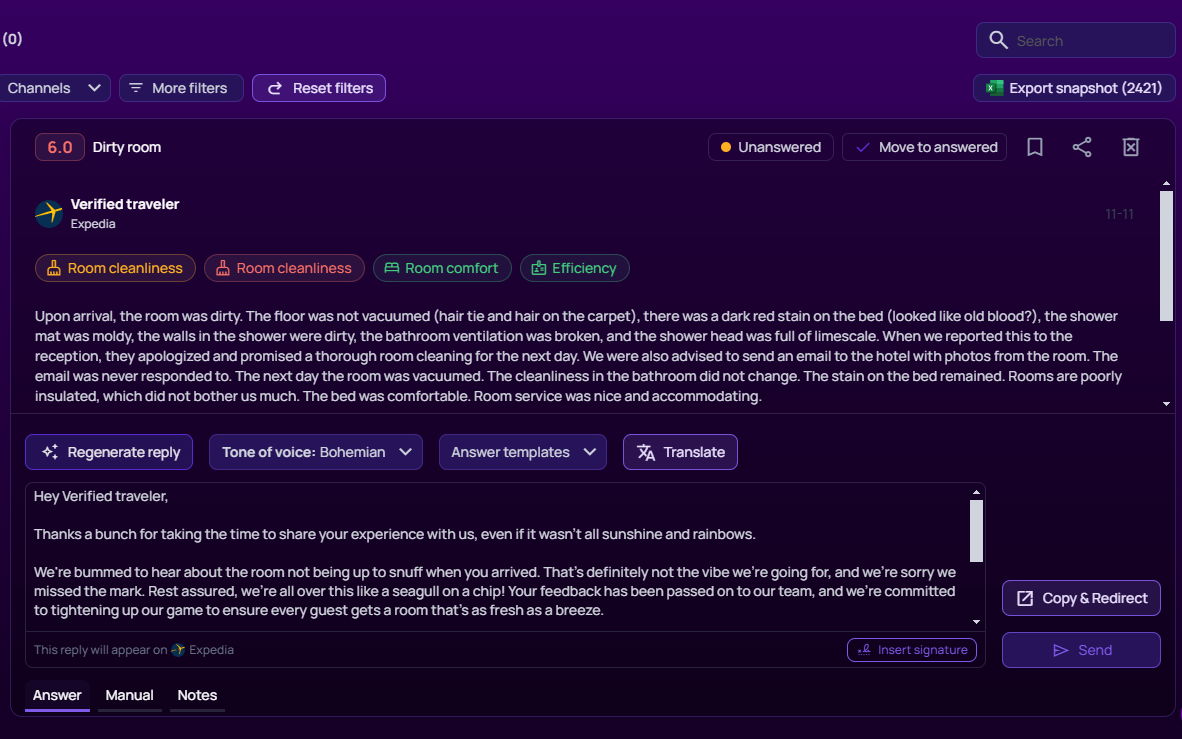
Task: Switch to the Manual tab
Action: coord(130,695)
